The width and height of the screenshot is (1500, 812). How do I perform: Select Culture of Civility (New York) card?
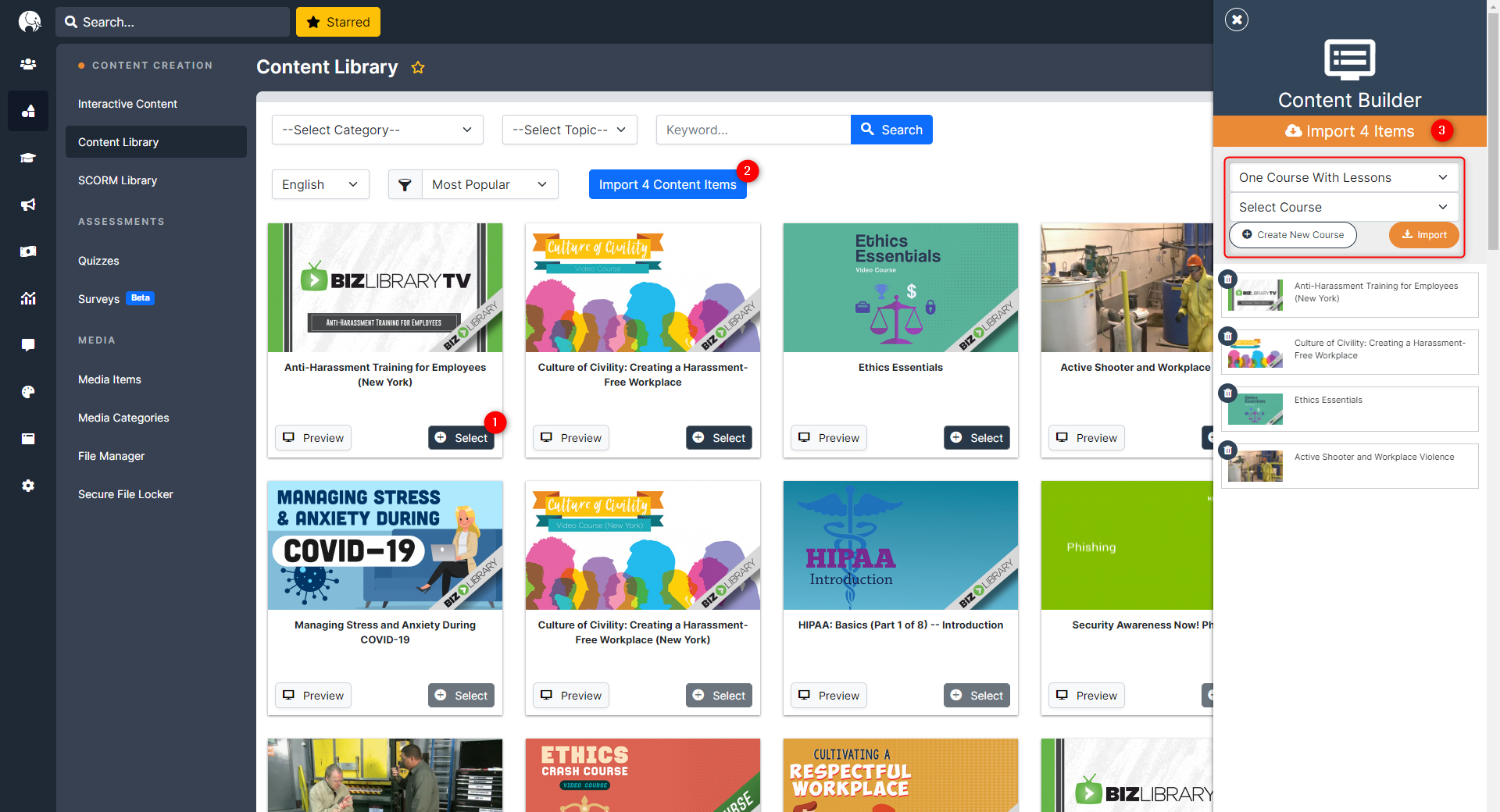pos(719,696)
